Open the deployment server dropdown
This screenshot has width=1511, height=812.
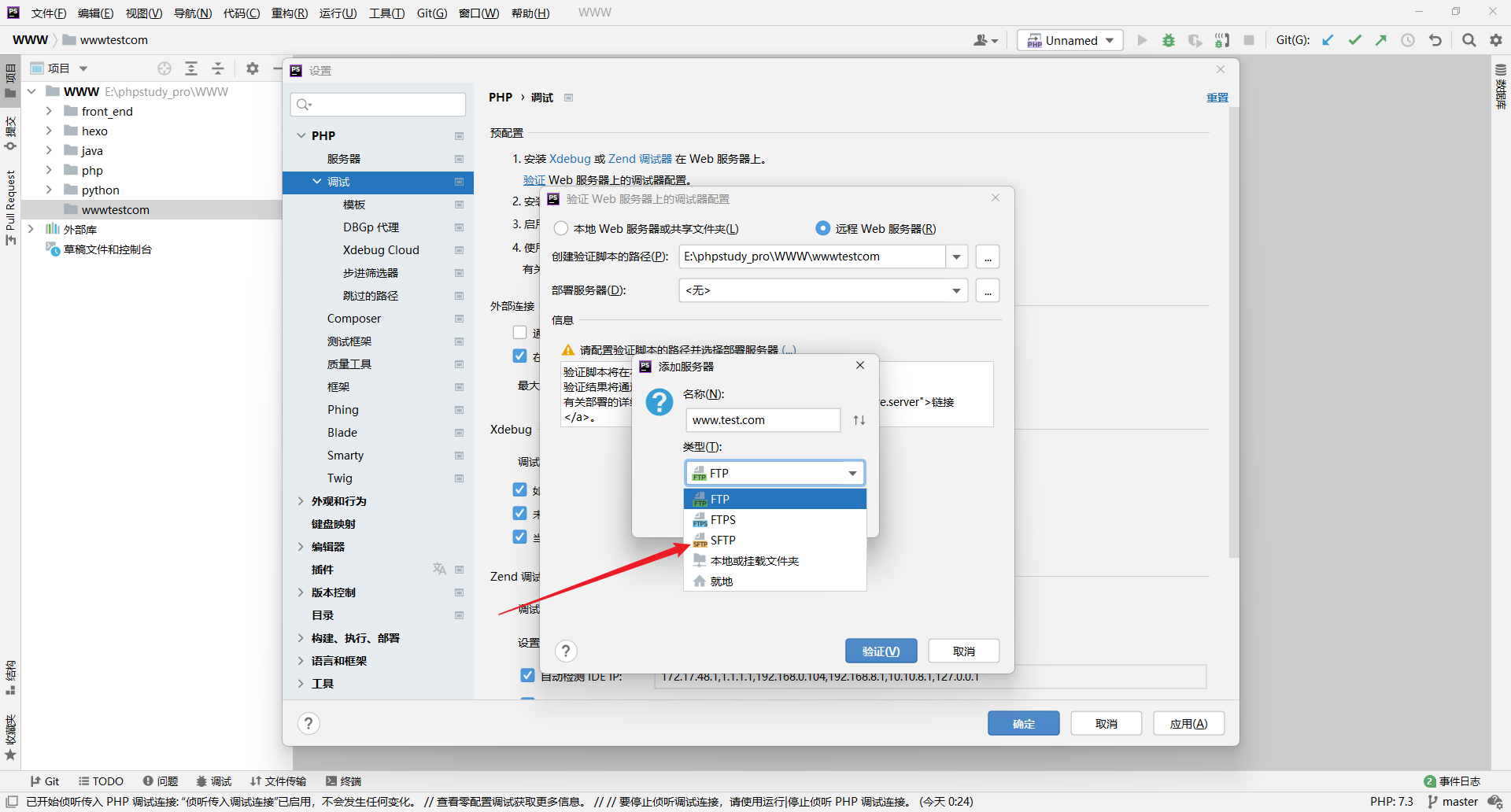coord(823,290)
